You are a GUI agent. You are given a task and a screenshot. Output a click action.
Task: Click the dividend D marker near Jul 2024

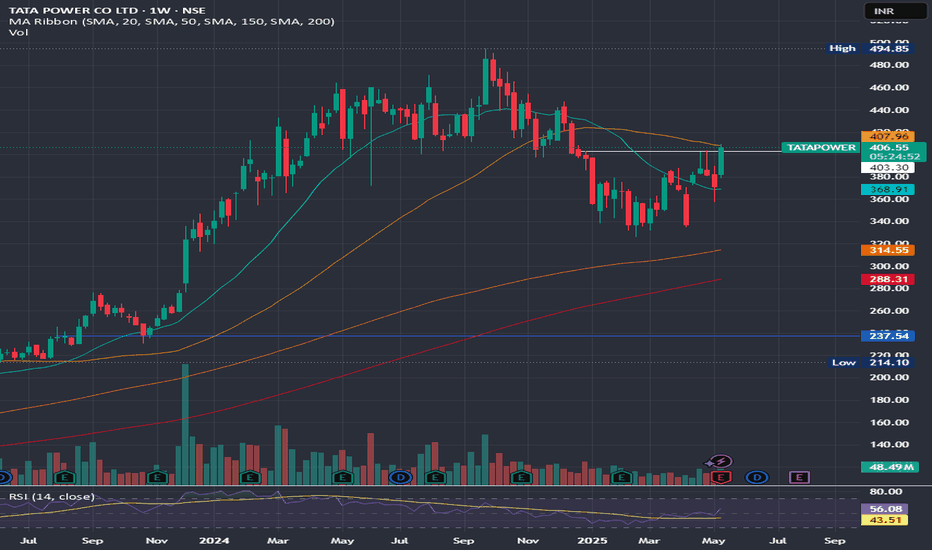[401, 477]
